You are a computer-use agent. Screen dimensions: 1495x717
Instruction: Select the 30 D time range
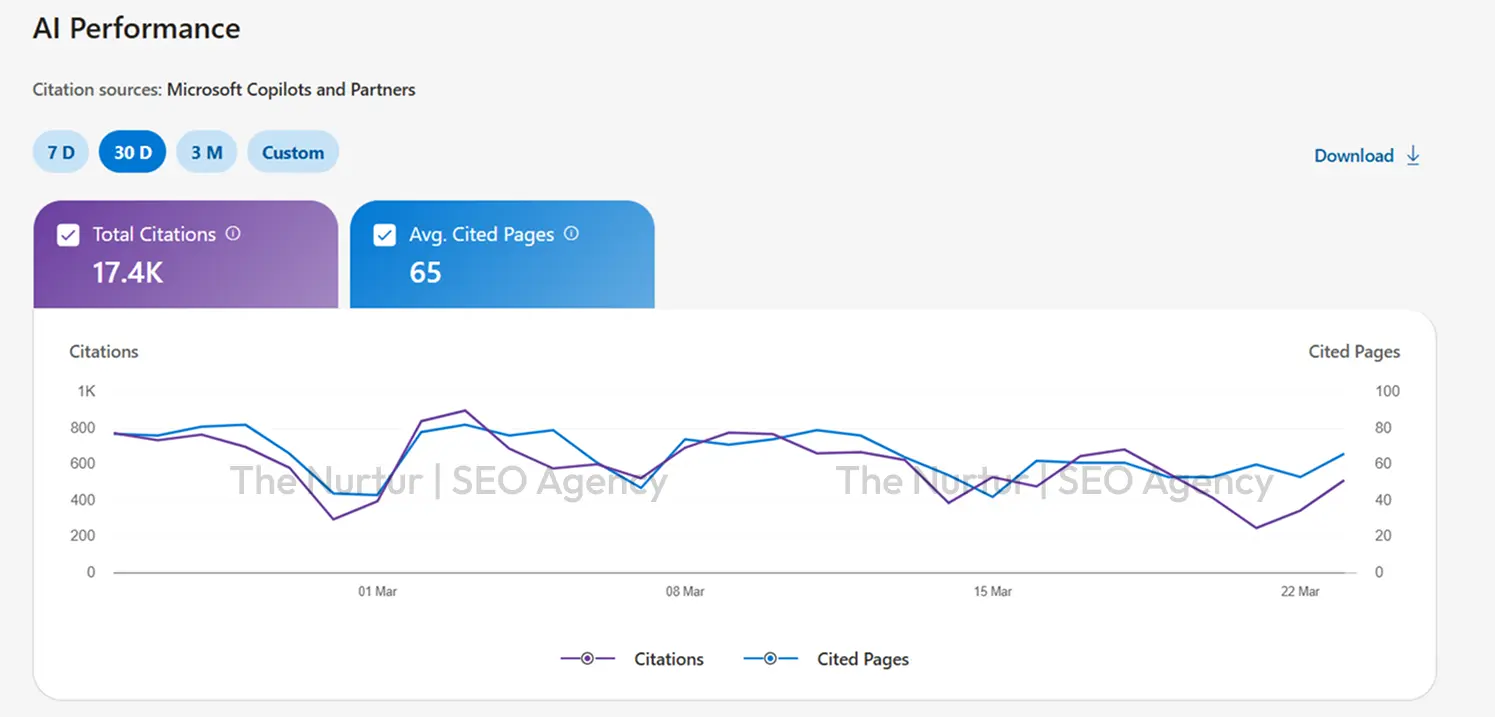click(x=132, y=152)
